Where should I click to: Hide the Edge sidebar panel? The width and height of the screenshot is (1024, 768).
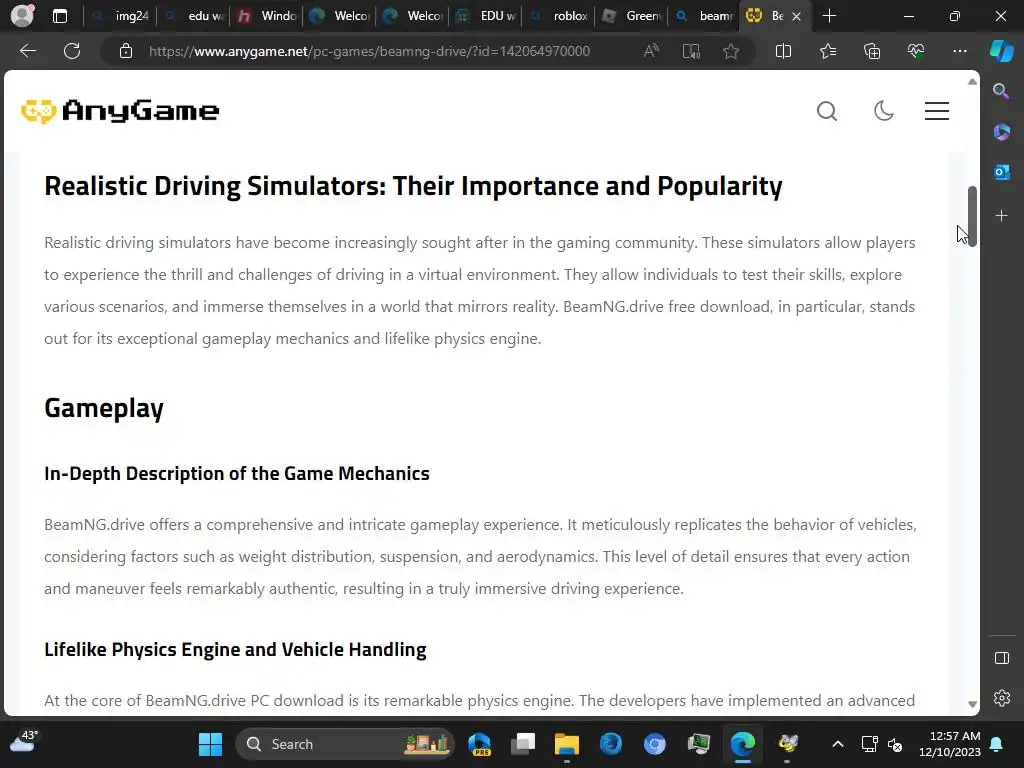click(1002, 658)
